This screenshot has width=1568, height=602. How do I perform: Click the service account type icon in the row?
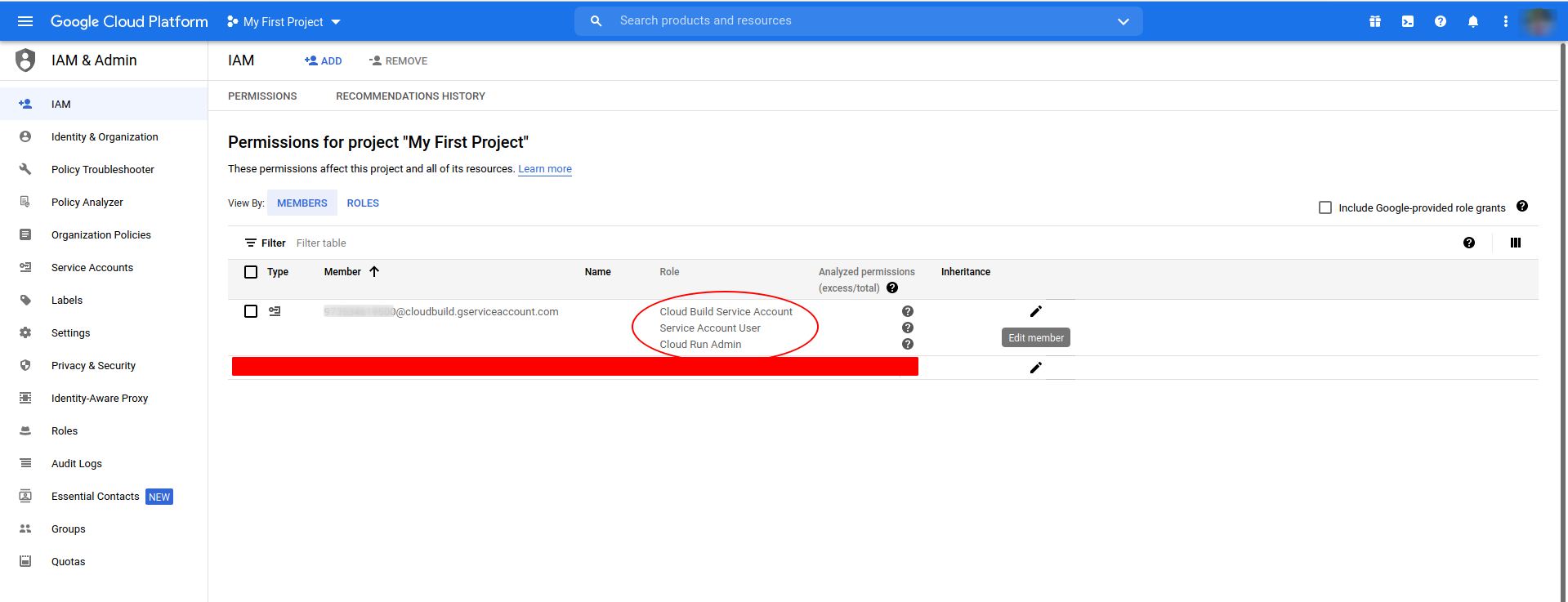275,311
